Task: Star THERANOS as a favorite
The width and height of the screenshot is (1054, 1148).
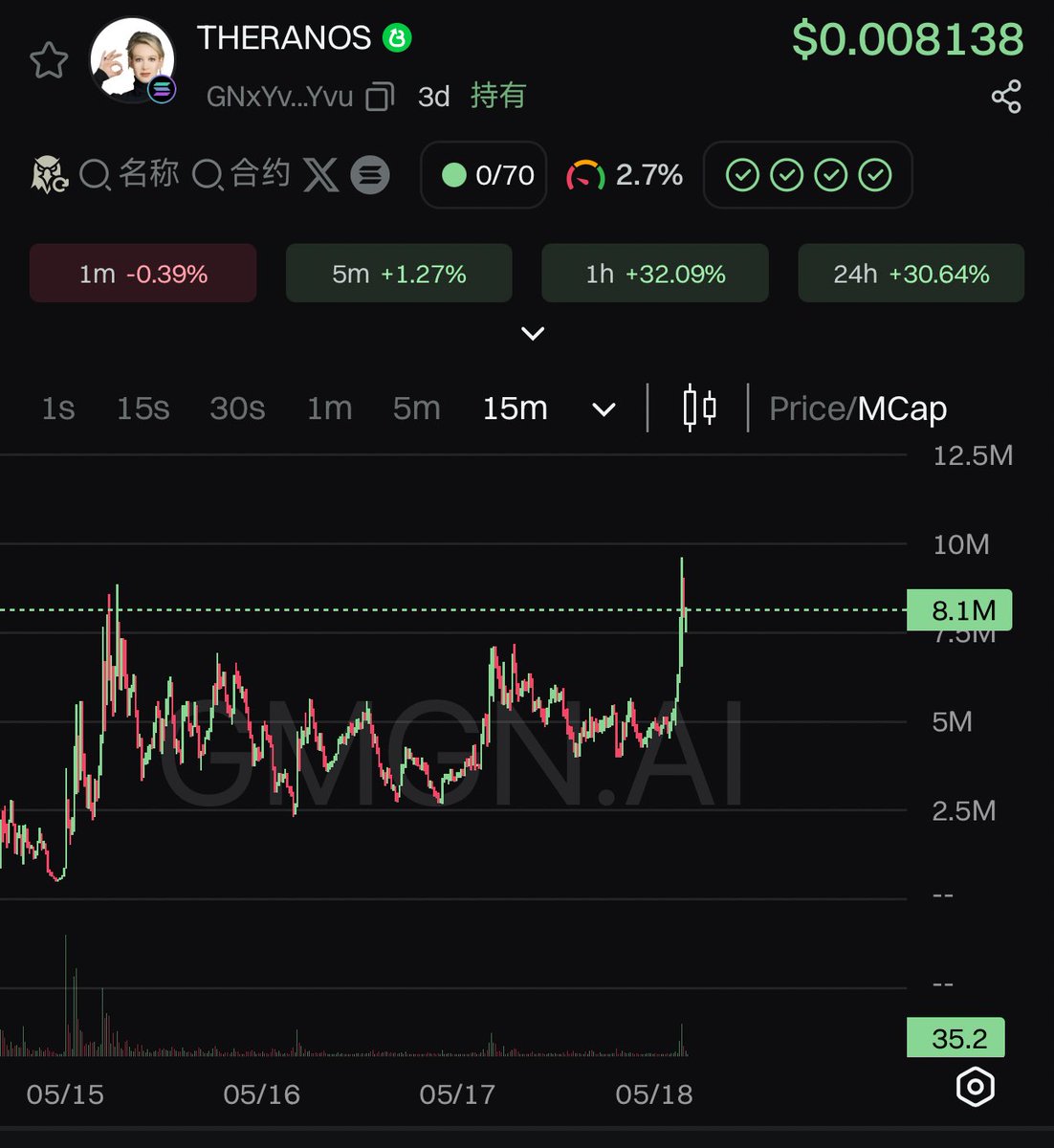Action: pyautogui.click(x=49, y=61)
